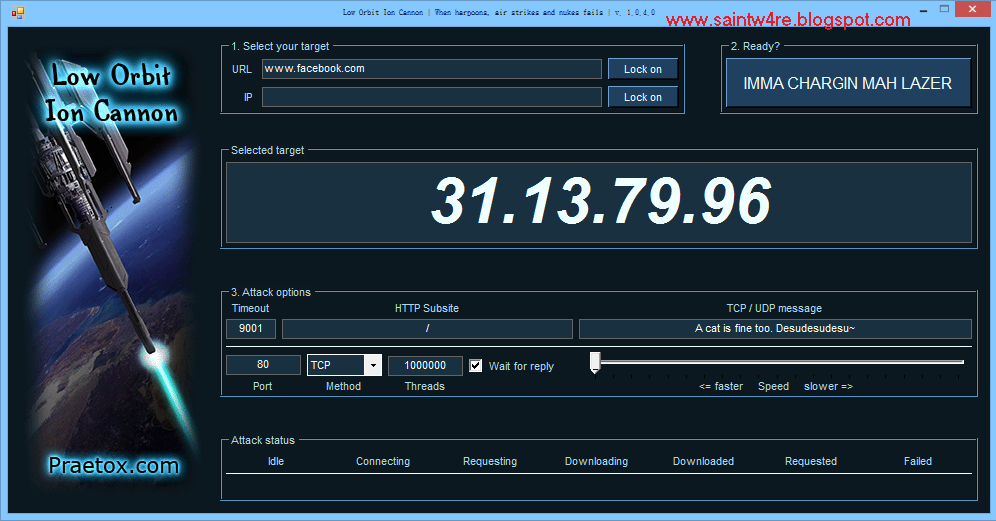Click the app icon in title bar
The image size is (996, 521).
click(18, 13)
